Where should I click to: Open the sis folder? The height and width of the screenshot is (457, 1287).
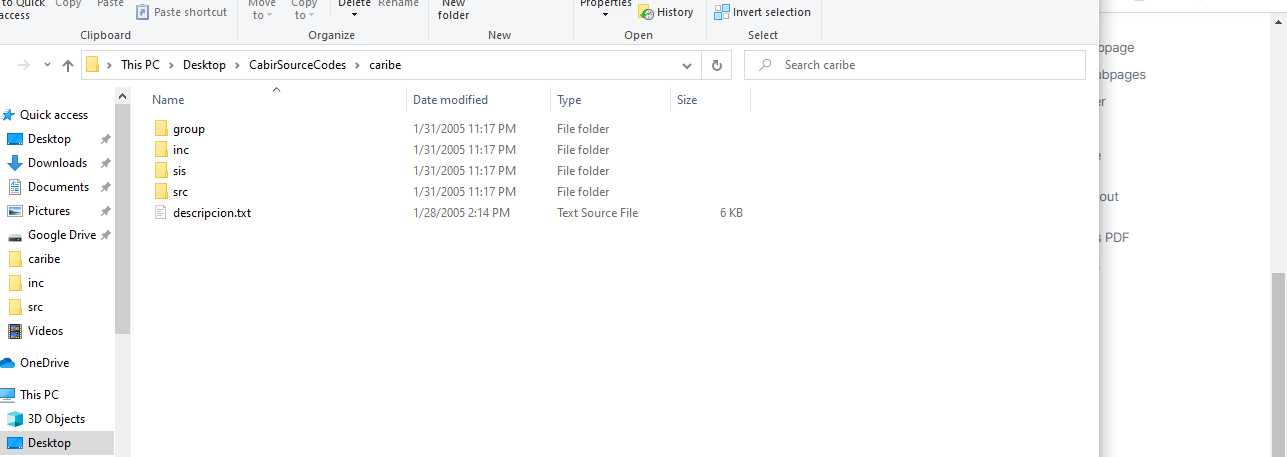pyautogui.click(x=179, y=171)
